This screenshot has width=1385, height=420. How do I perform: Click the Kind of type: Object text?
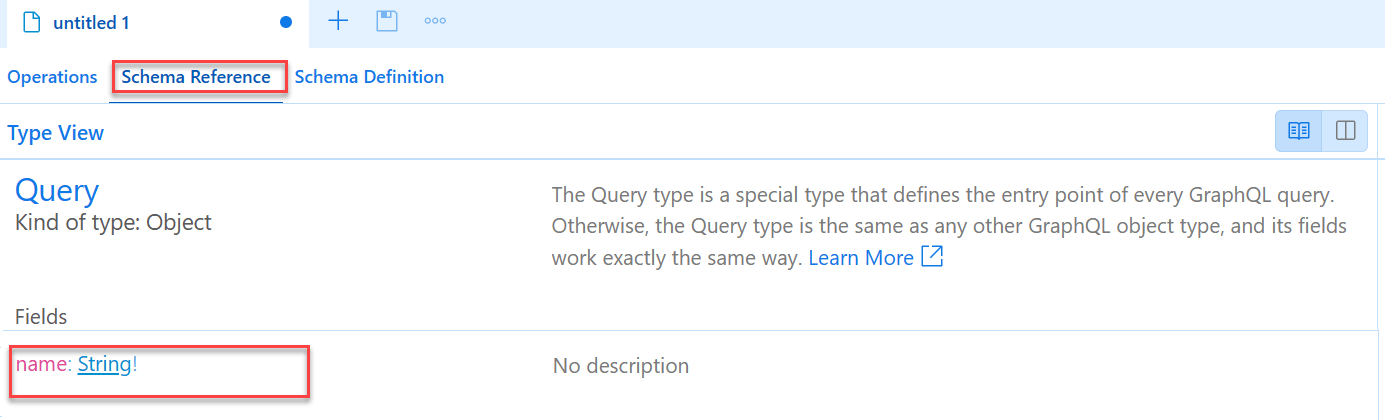tap(113, 222)
